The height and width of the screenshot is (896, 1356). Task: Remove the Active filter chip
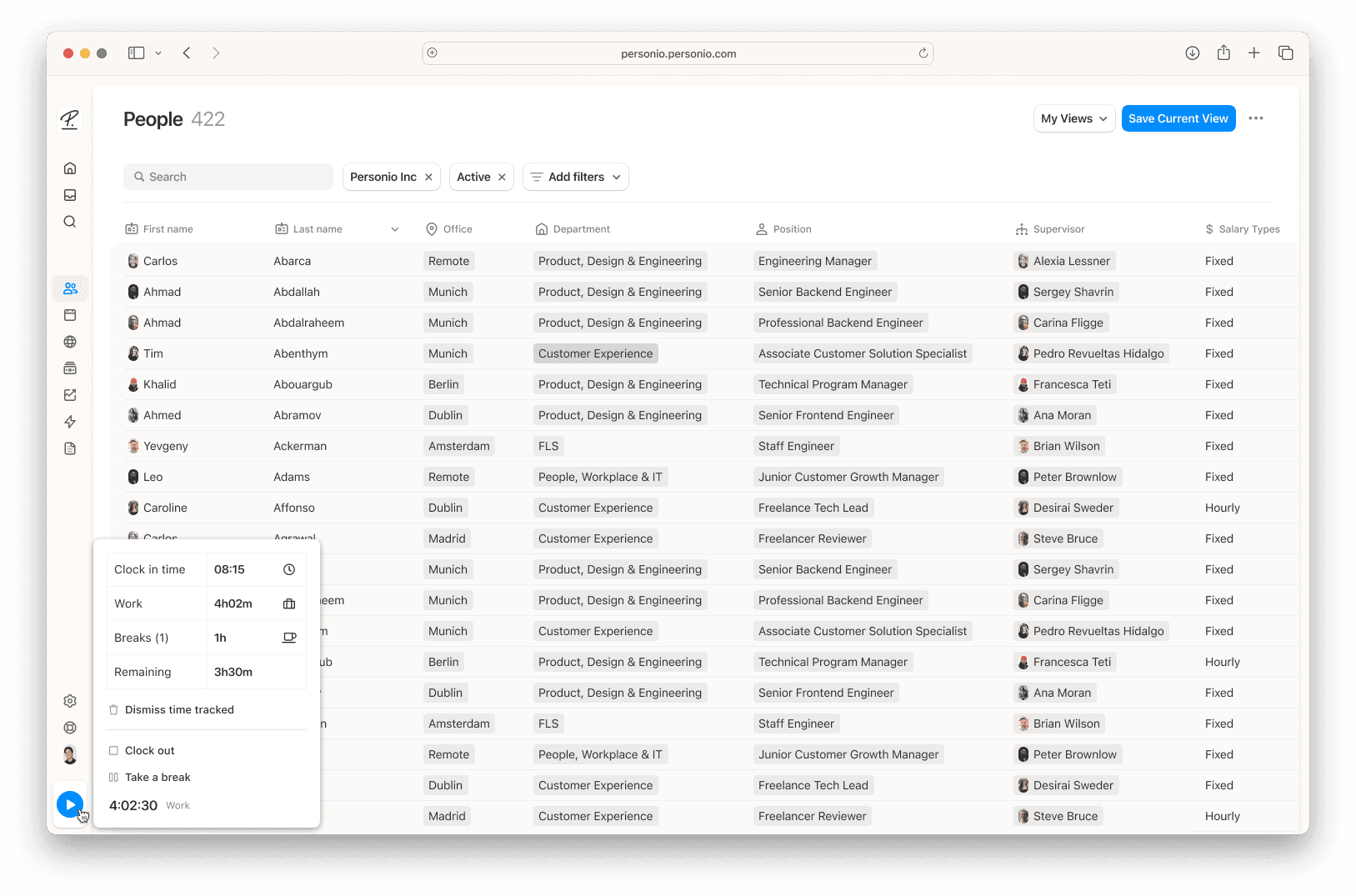pos(502,177)
